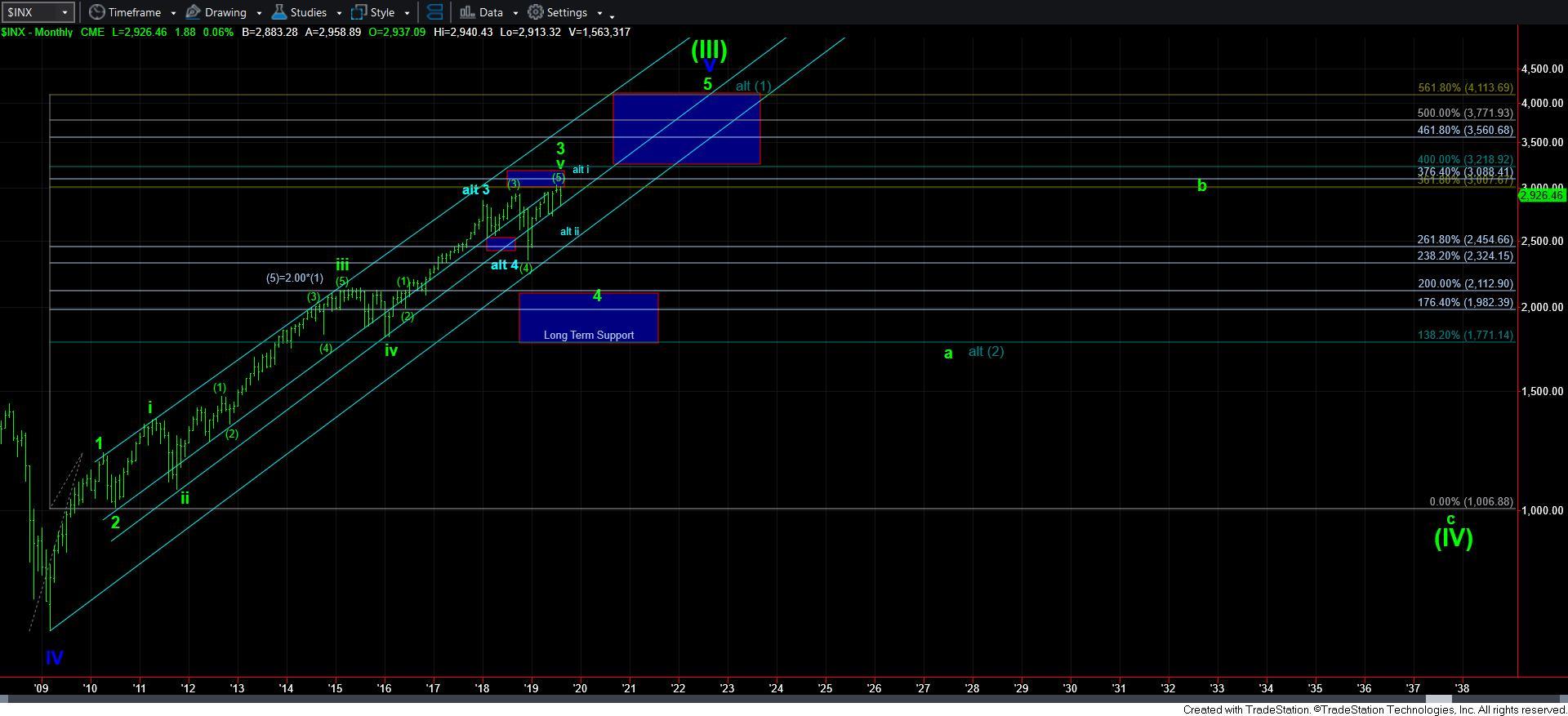Open the Settings menu label
1568x716 pixels.
point(567,12)
